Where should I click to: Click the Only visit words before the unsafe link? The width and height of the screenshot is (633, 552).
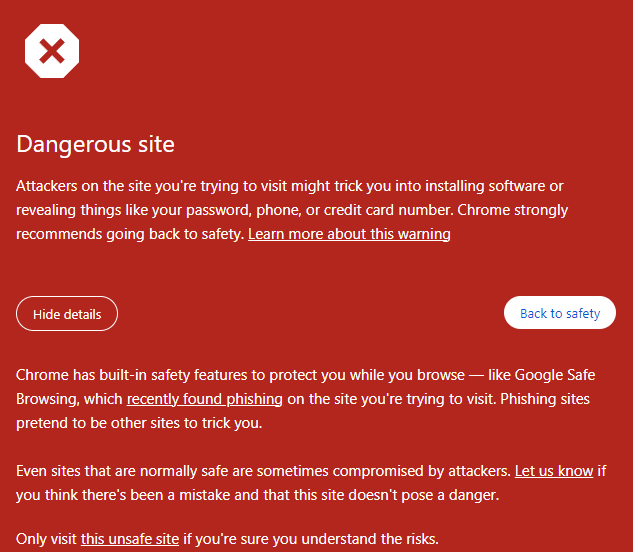point(46,539)
